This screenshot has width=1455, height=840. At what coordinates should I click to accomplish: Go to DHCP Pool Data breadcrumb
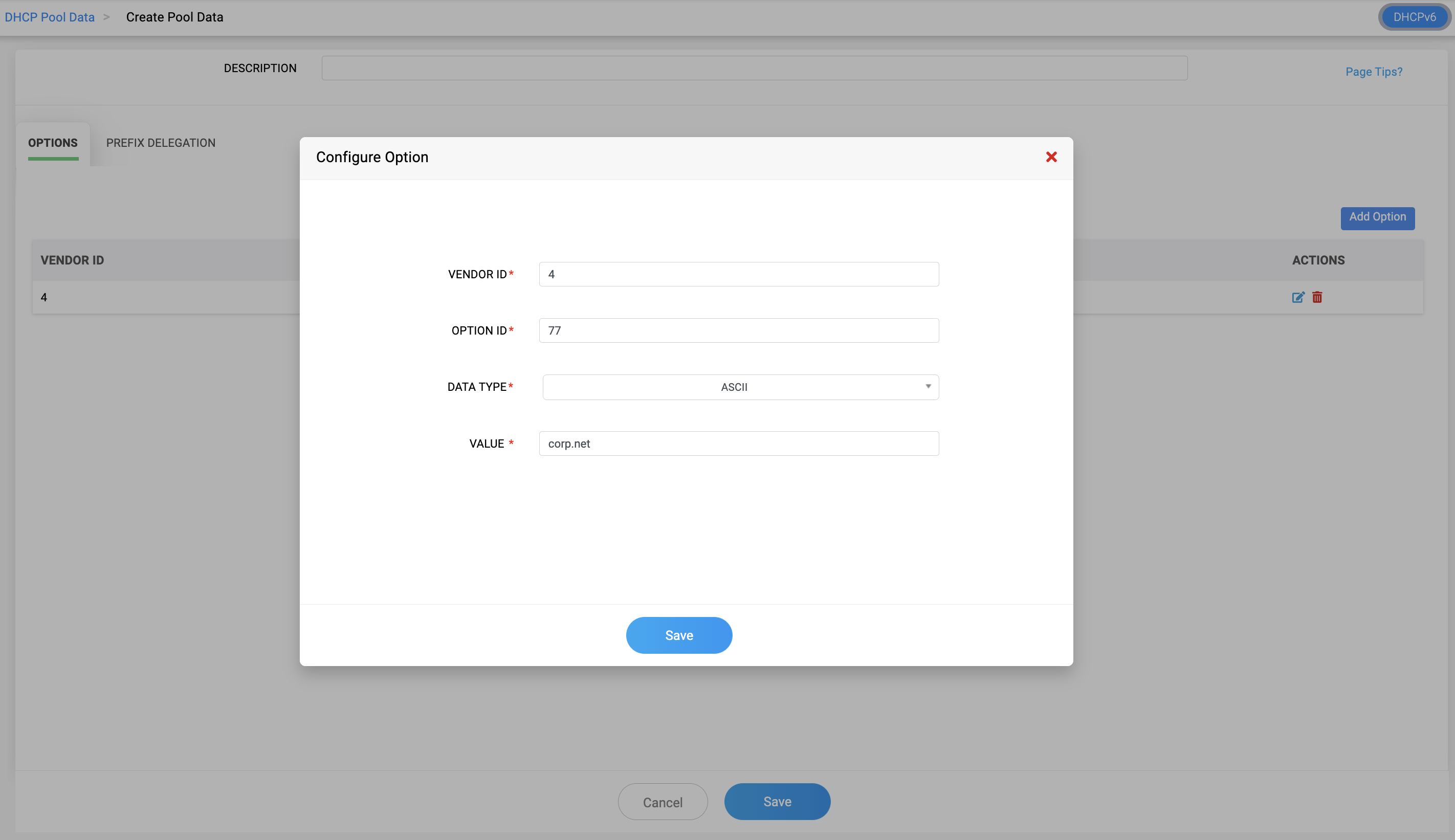point(50,17)
